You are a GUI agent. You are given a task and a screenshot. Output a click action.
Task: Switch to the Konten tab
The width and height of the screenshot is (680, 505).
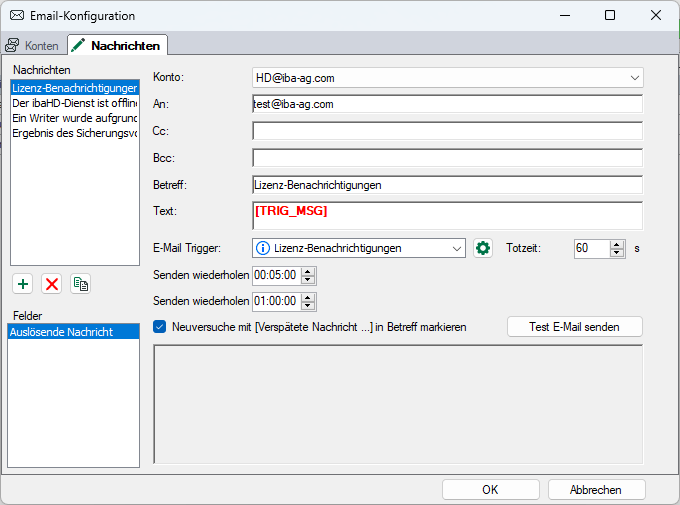(32, 46)
